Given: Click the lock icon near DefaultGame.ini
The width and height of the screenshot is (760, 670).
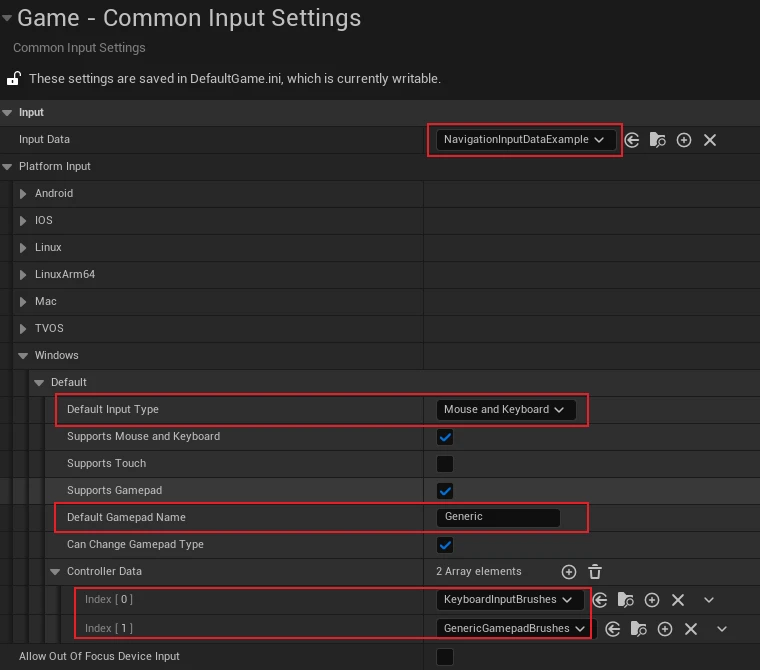Looking at the screenshot, I should tap(14, 78).
